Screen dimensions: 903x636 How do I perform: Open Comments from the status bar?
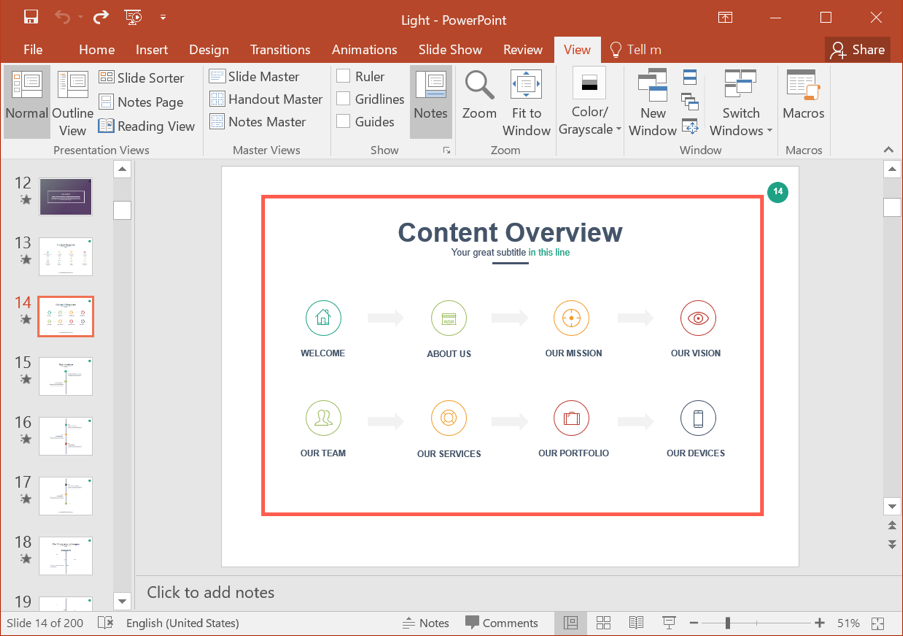(501, 623)
